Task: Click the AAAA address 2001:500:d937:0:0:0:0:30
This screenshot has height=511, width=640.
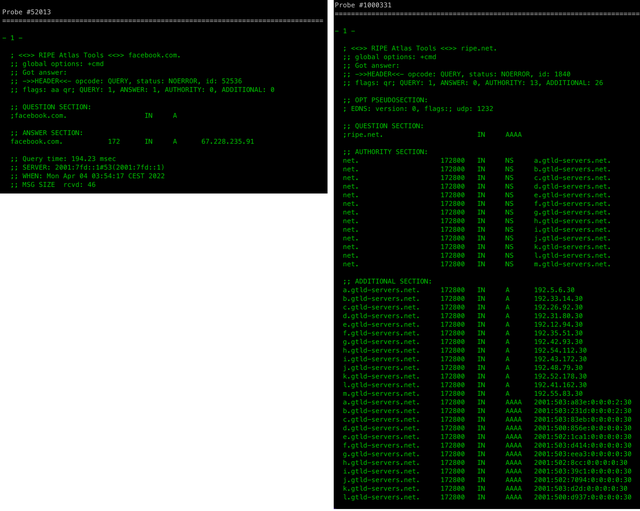Action: tap(582, 497)
